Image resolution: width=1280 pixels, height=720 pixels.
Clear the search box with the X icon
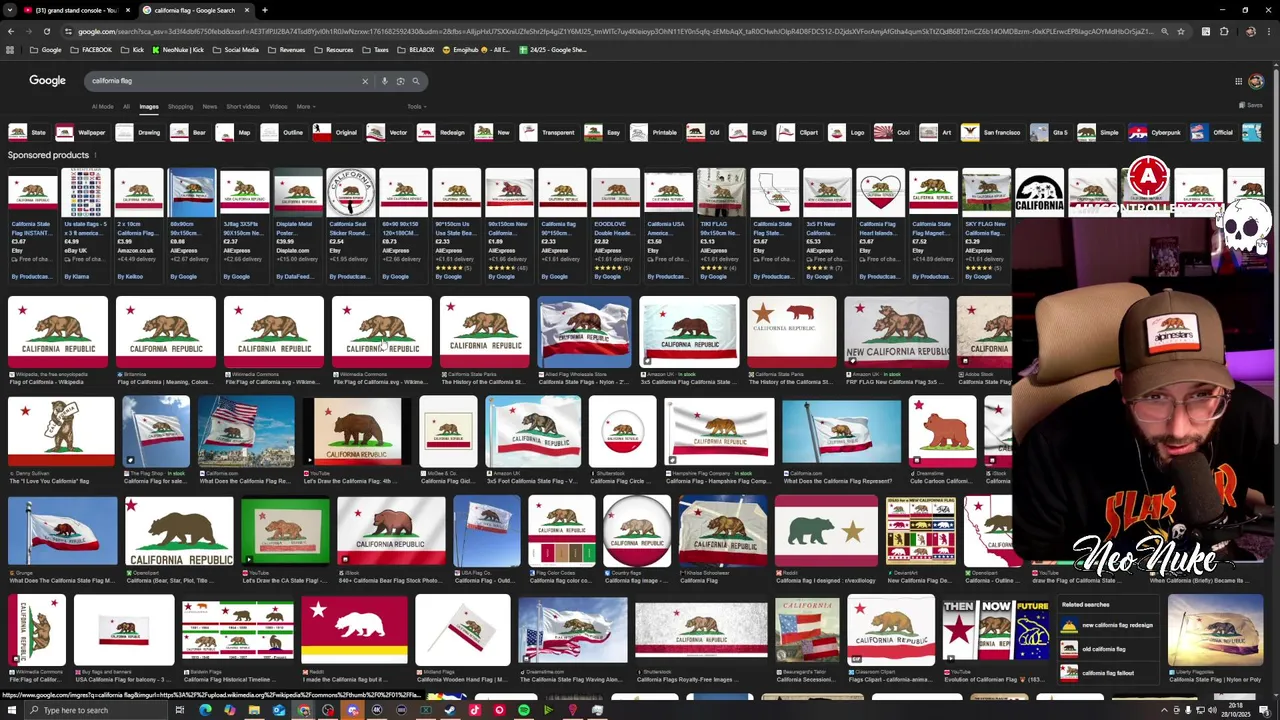click(365, 81)
